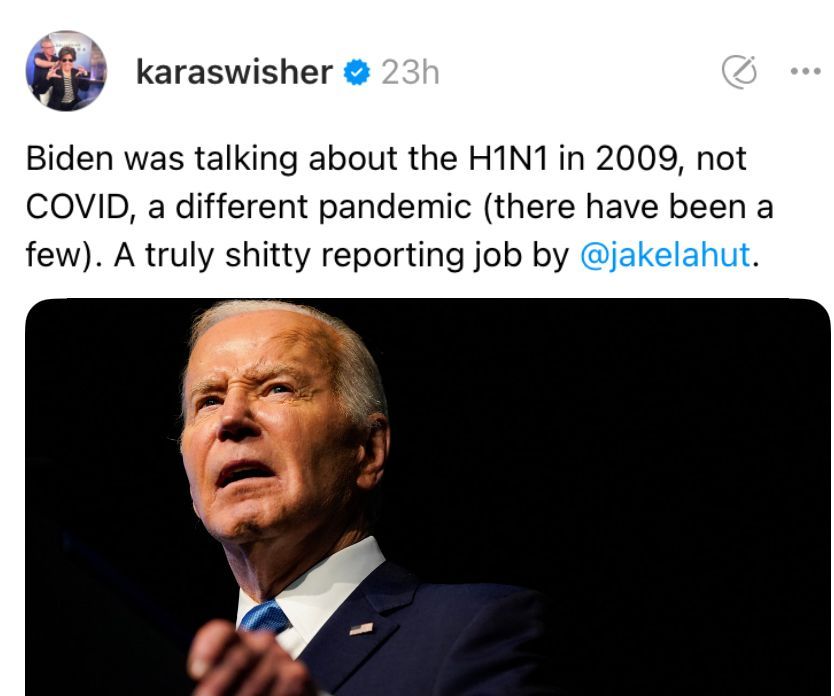Click the circular pencil icon beside timestamp
834x696 pixels.
[x=739, y=72]
